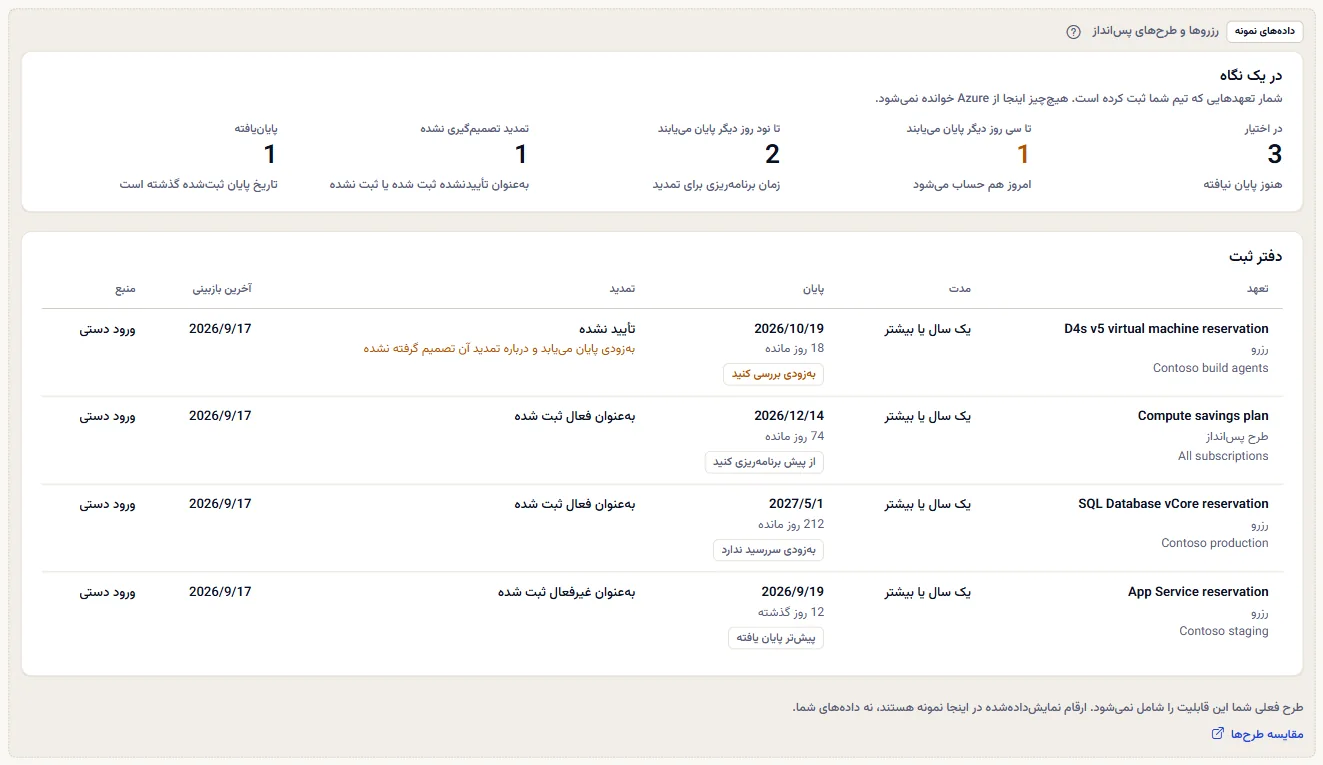Image resolution: width=1323 pixels, height=765 pixels.
Task: Click the پیش‌تر پایان یافته tag
Action: [776, 638]
